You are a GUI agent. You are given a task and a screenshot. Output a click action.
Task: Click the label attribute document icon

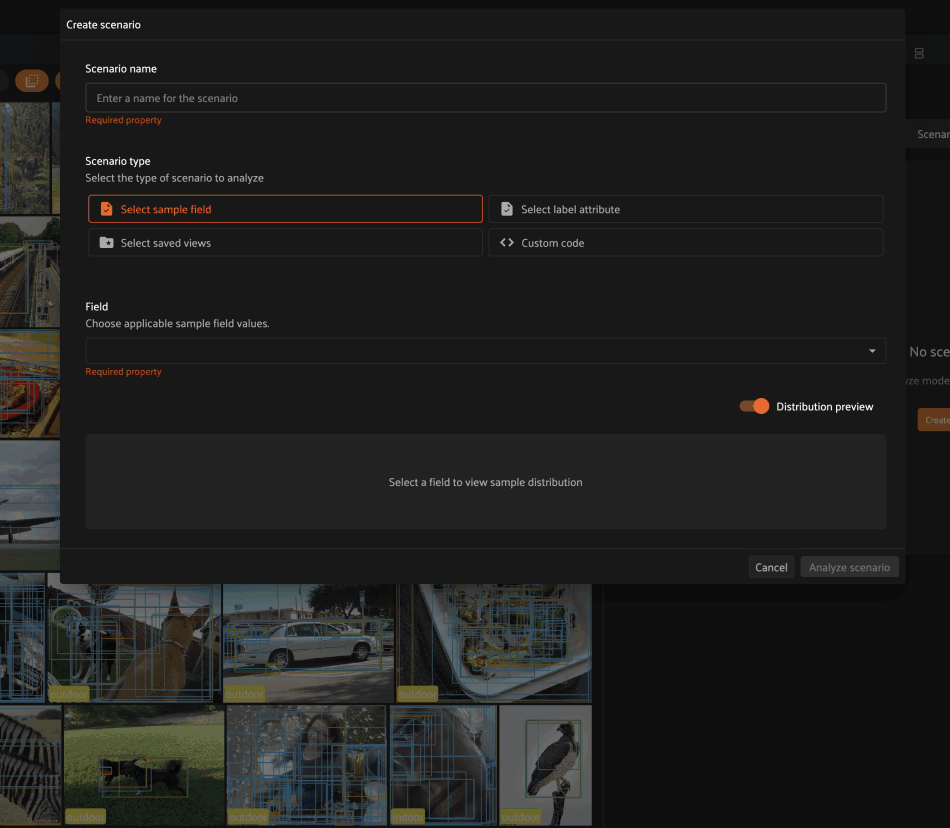[x=507, y=209]
